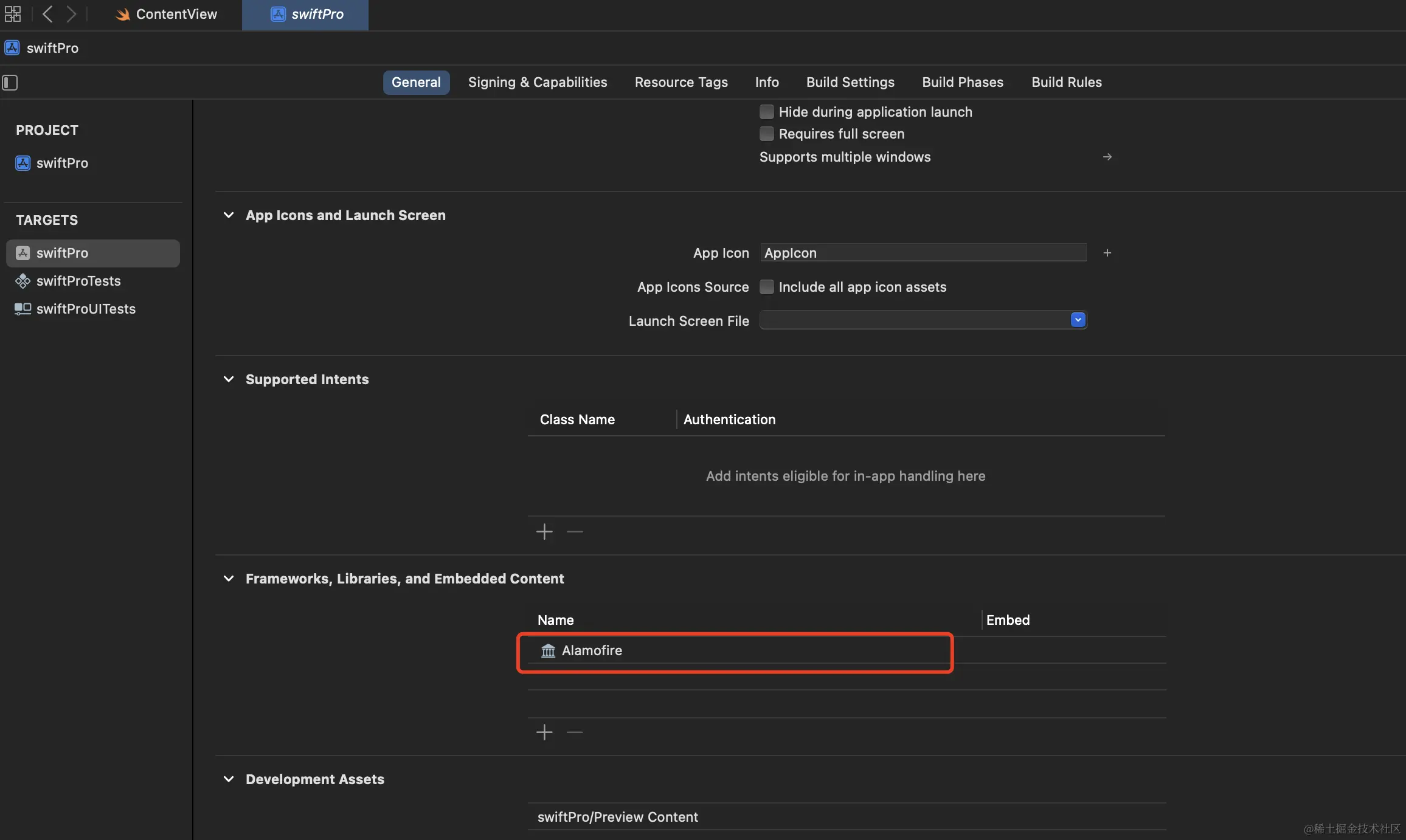The image size is (1406, 840).
Task: Click the related items grid icon
Action: pyautogui.click(x=12, y=13)
